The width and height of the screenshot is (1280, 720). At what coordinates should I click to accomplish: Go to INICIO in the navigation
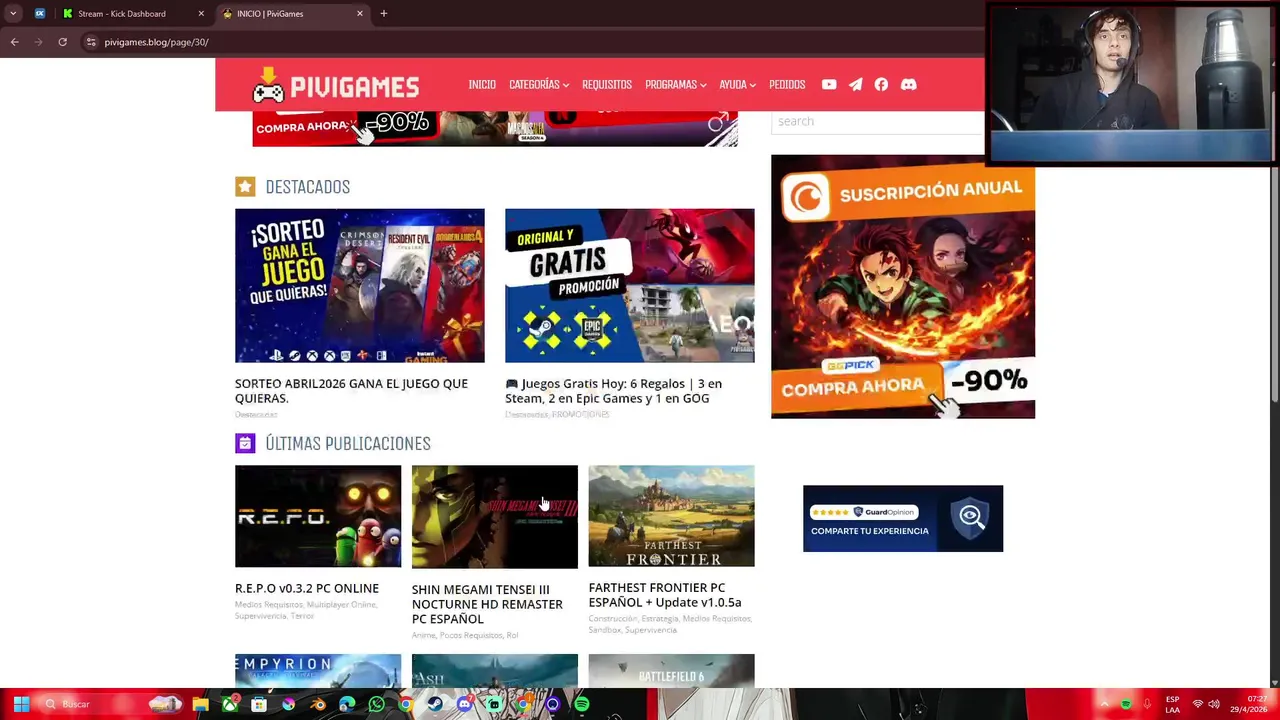pyautogui.click(x=482, y=85)
